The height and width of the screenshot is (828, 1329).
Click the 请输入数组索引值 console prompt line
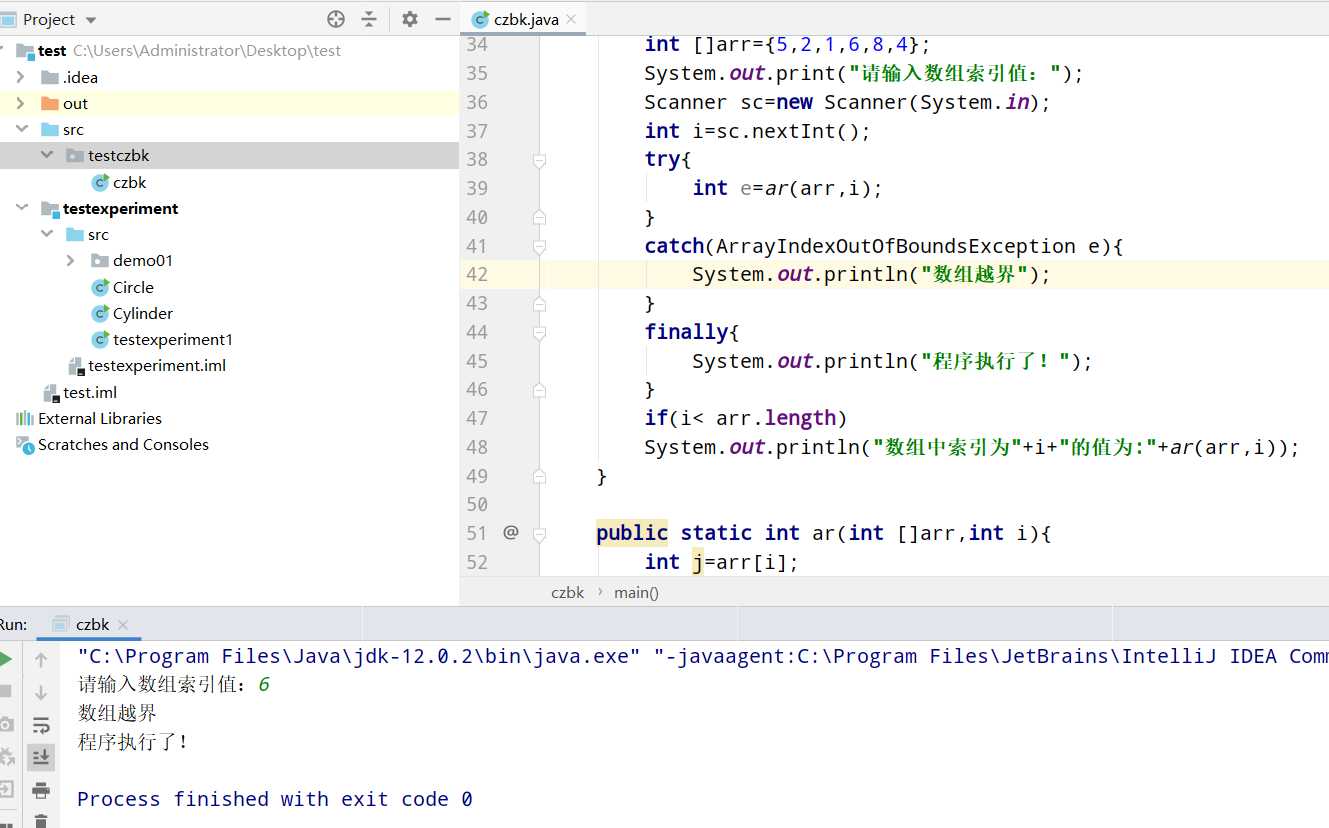pos(174,685)
